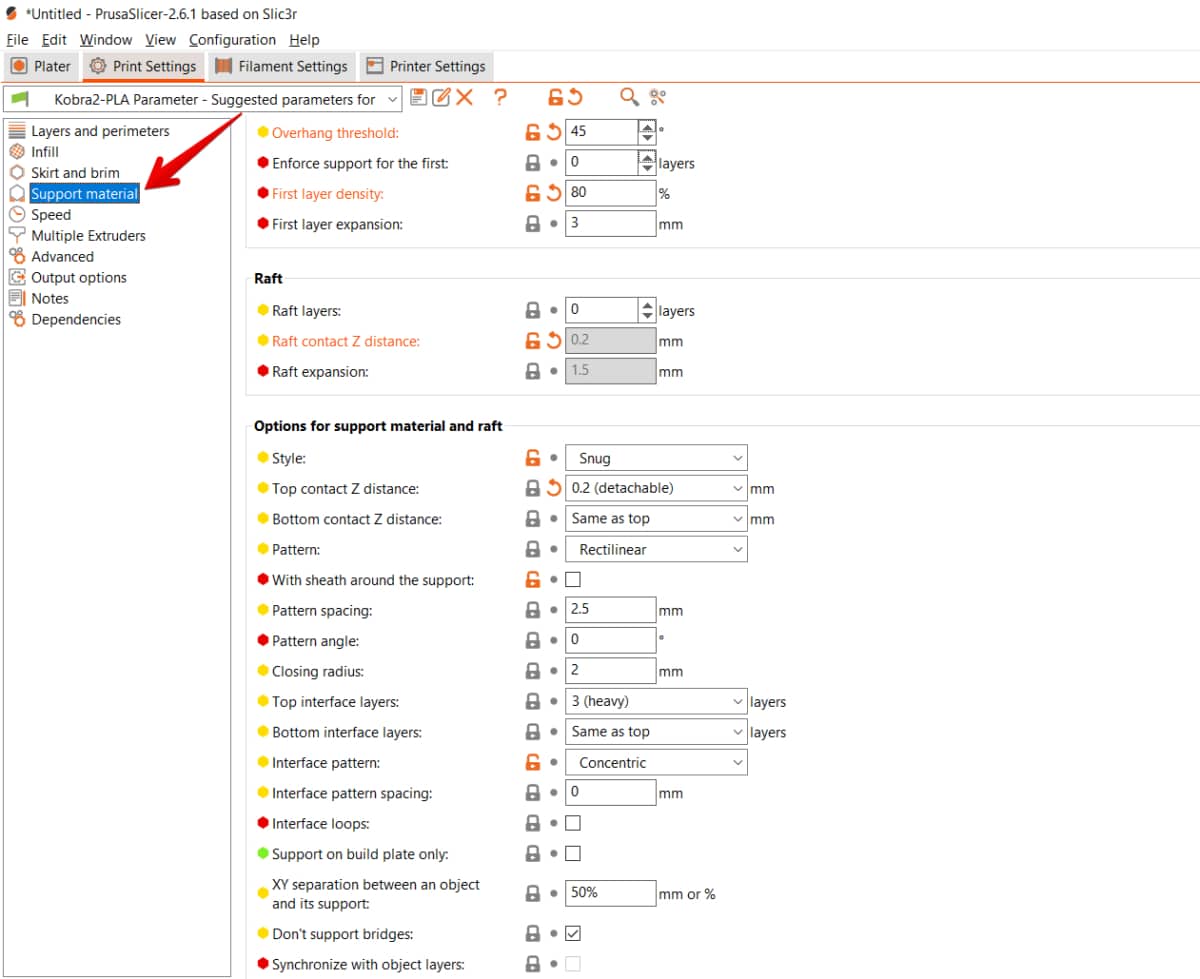1200x979 pixels.
Task: Open the File menu
Action: (18, 39)
